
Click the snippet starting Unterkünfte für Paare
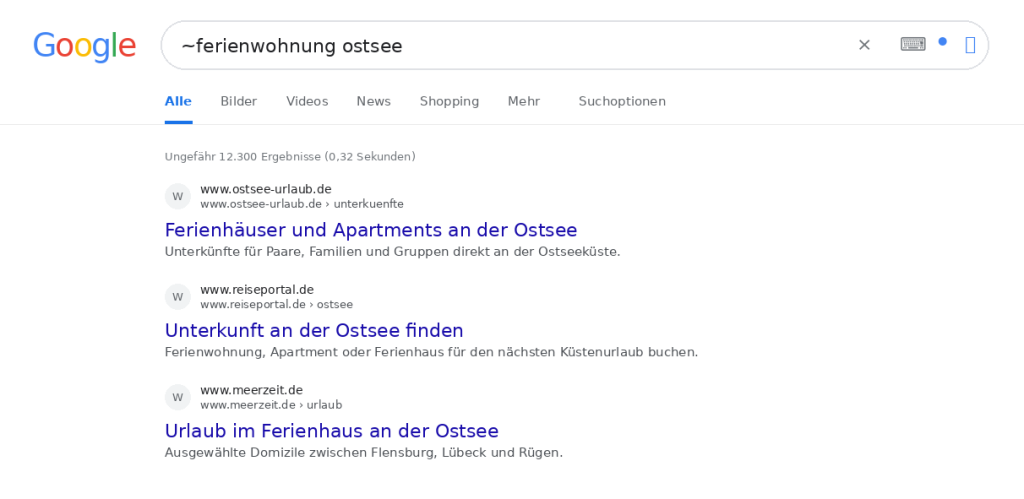(x=392, y=252)
